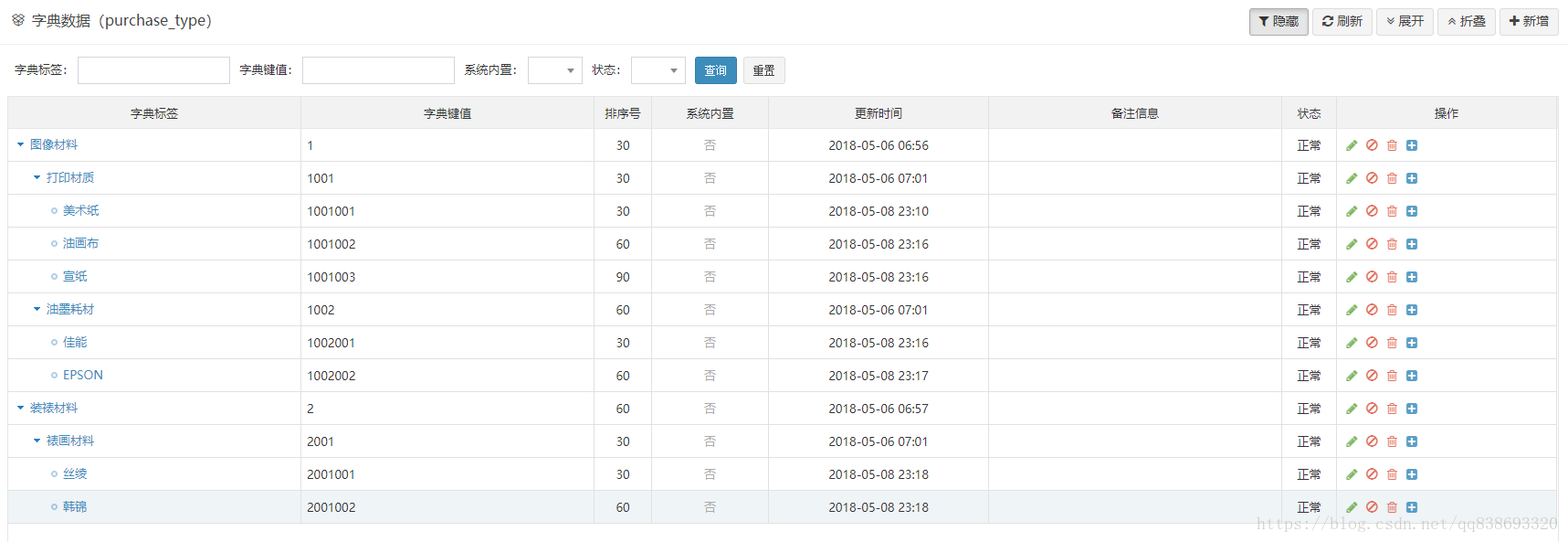Select timestamp 2018-05-08 23:17
This screenshot has height=542, width=1568.
point(879,376)
